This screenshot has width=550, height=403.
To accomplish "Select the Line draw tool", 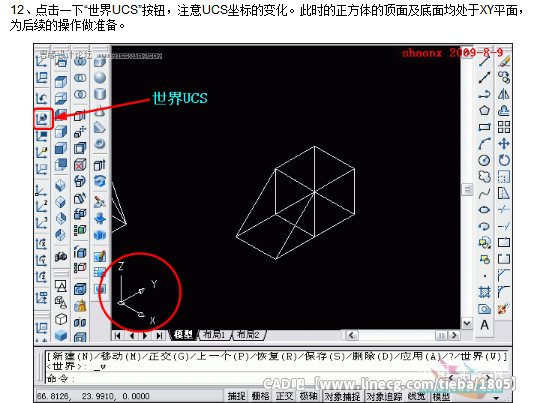I will (x=484, y=61).
